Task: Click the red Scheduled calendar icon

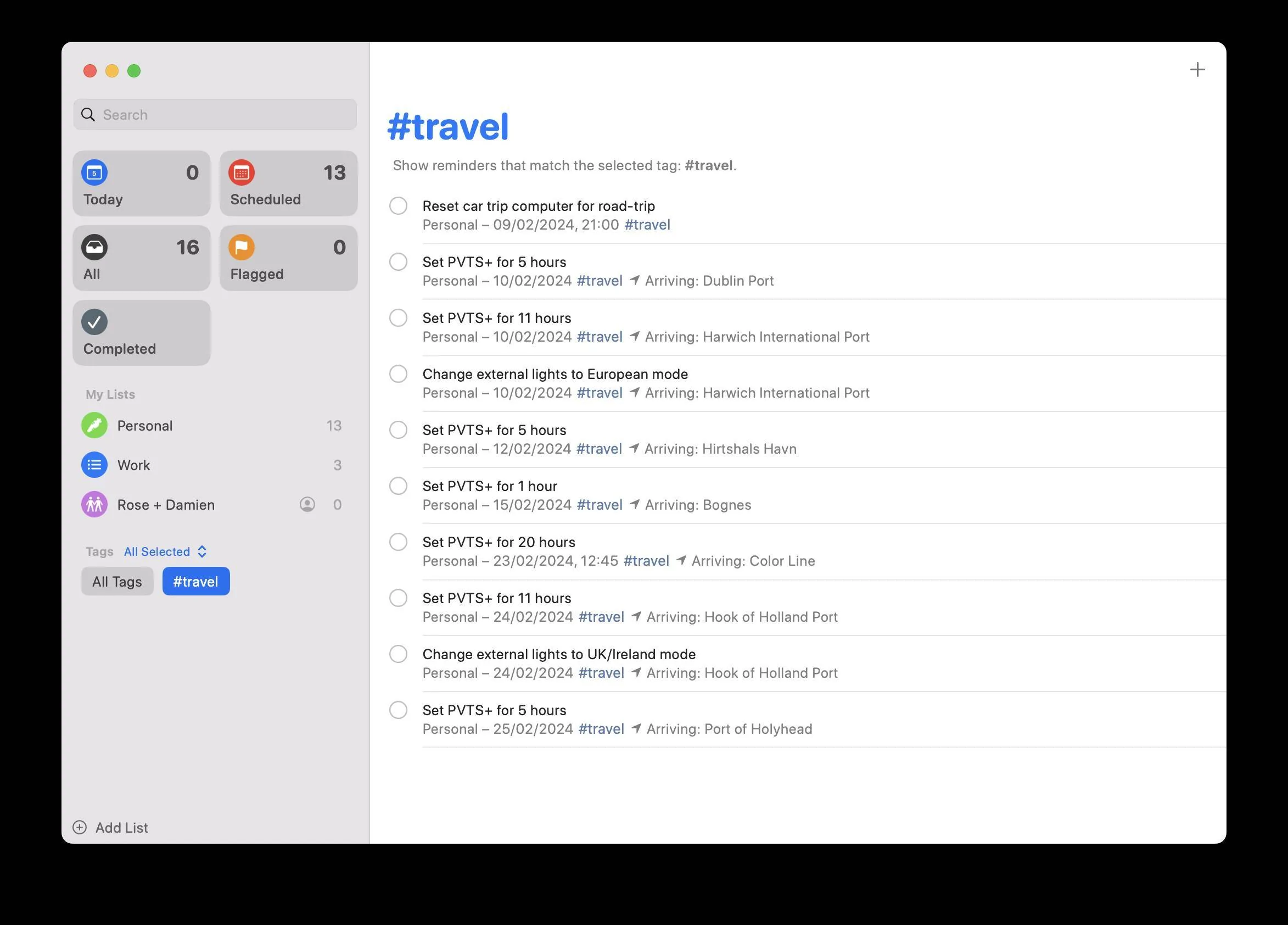Action: click(x=242, y=172)
